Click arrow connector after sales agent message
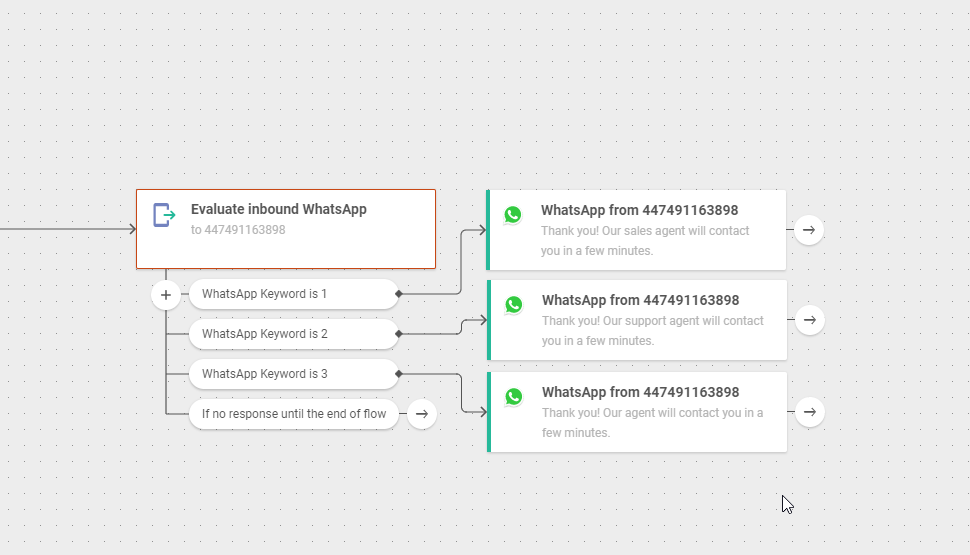970x555 pixels. 809,230
